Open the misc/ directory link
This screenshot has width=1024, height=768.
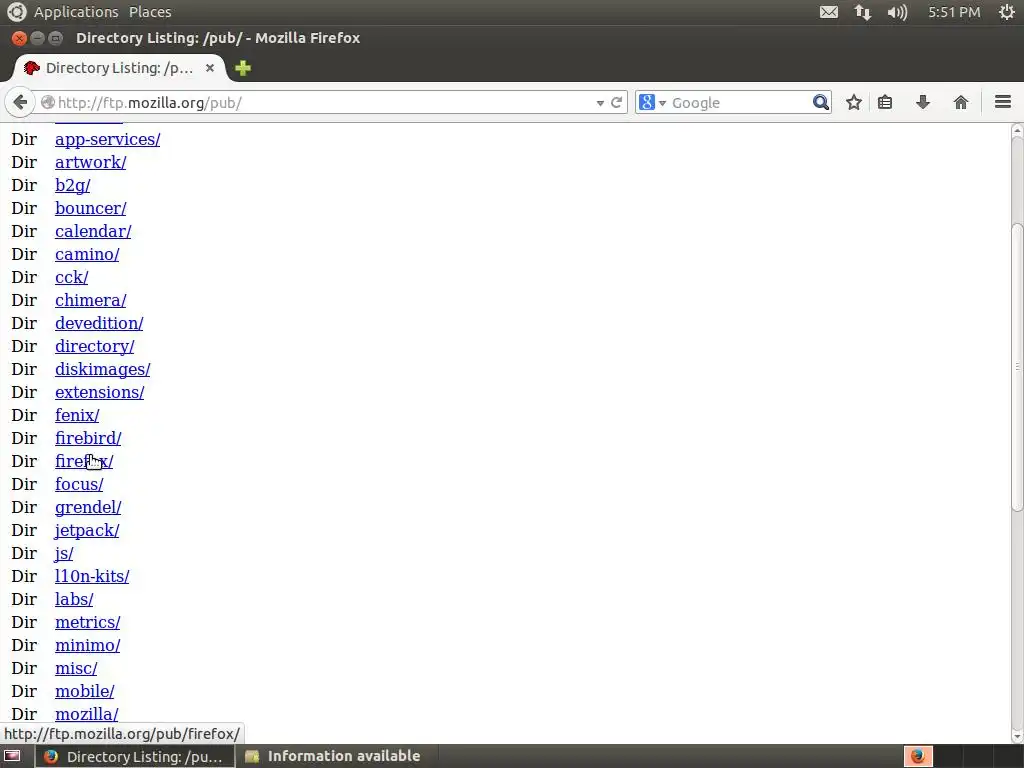click(76, 668)
